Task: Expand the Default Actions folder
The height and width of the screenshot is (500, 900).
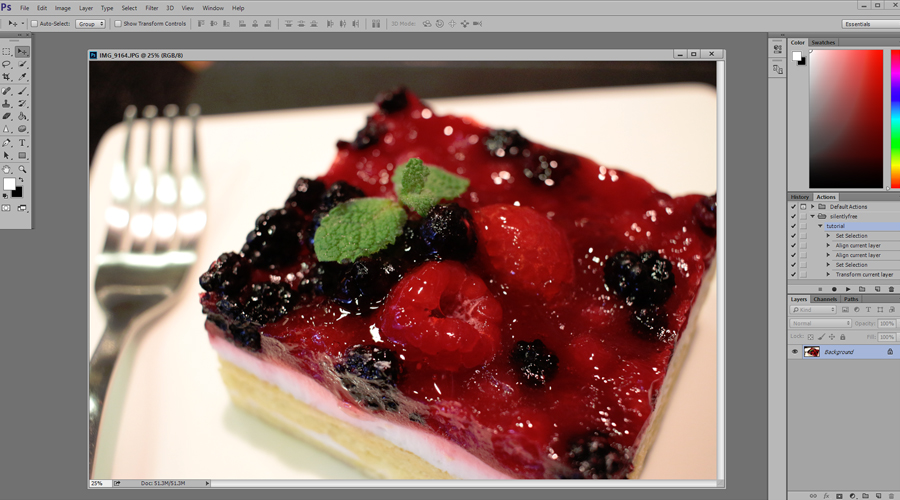Action: click(x=813, y=207)
